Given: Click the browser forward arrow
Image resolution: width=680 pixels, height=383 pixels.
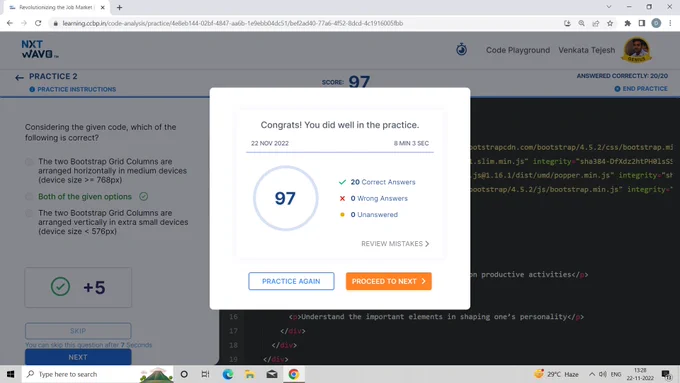Looking at the screenshot, I should click(x=24, y=23).
